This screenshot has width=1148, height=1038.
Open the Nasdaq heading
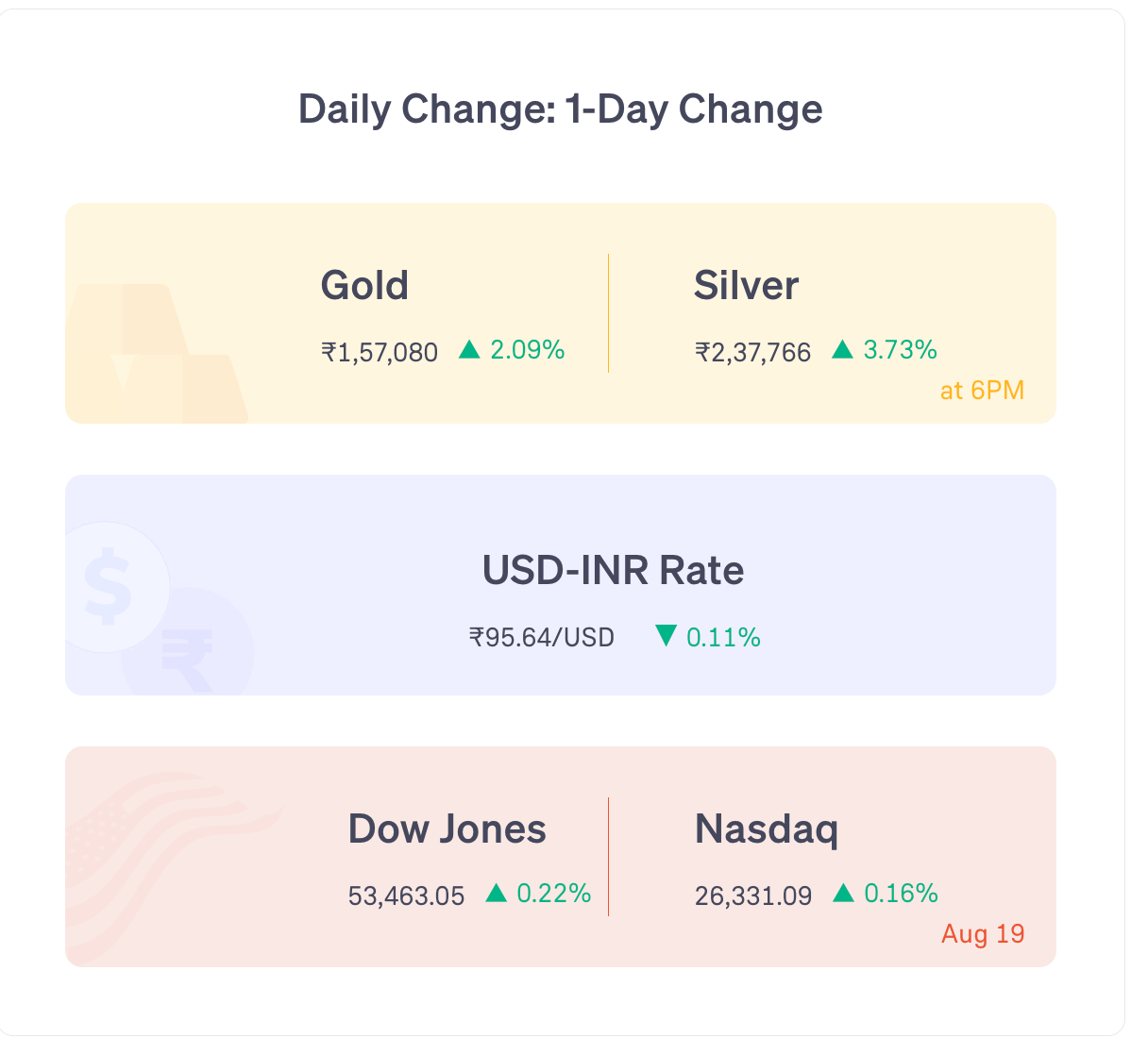pyautogui.click(x=767, y=829)
